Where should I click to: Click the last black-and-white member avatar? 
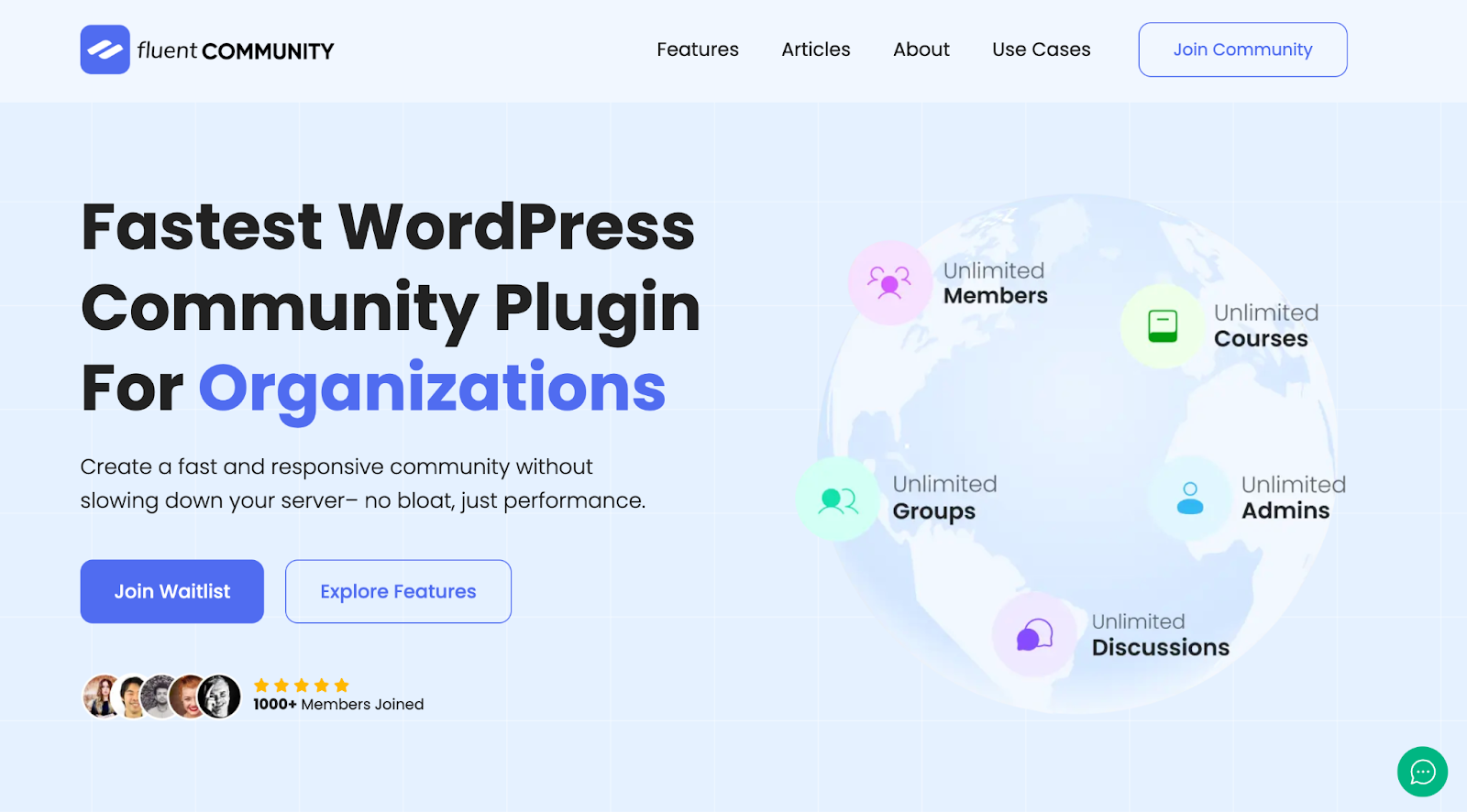(x=219, y=697)
